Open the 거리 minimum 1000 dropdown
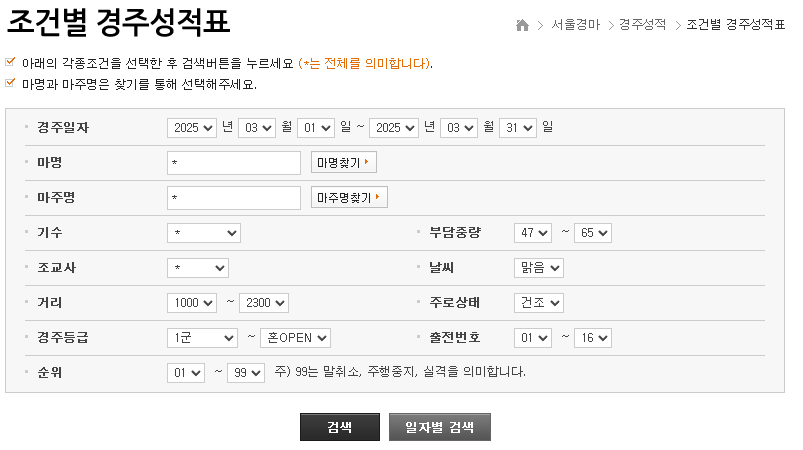 pos(192,303)
